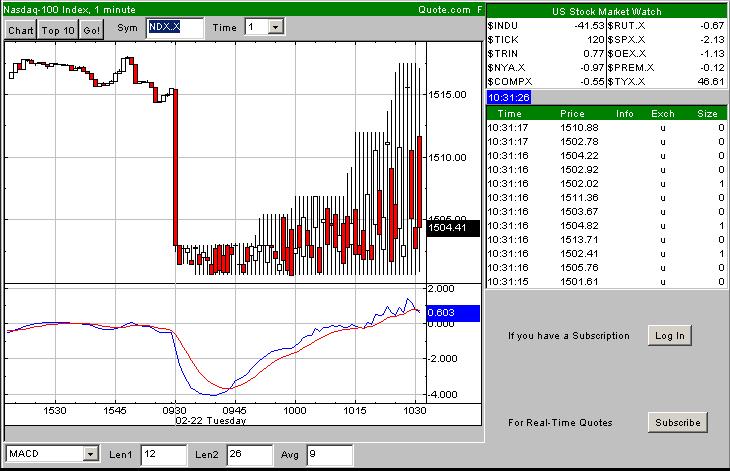730x471 pixels.
Task: Click the 10:31:26 clock display
Action: [x=509, y=97]
